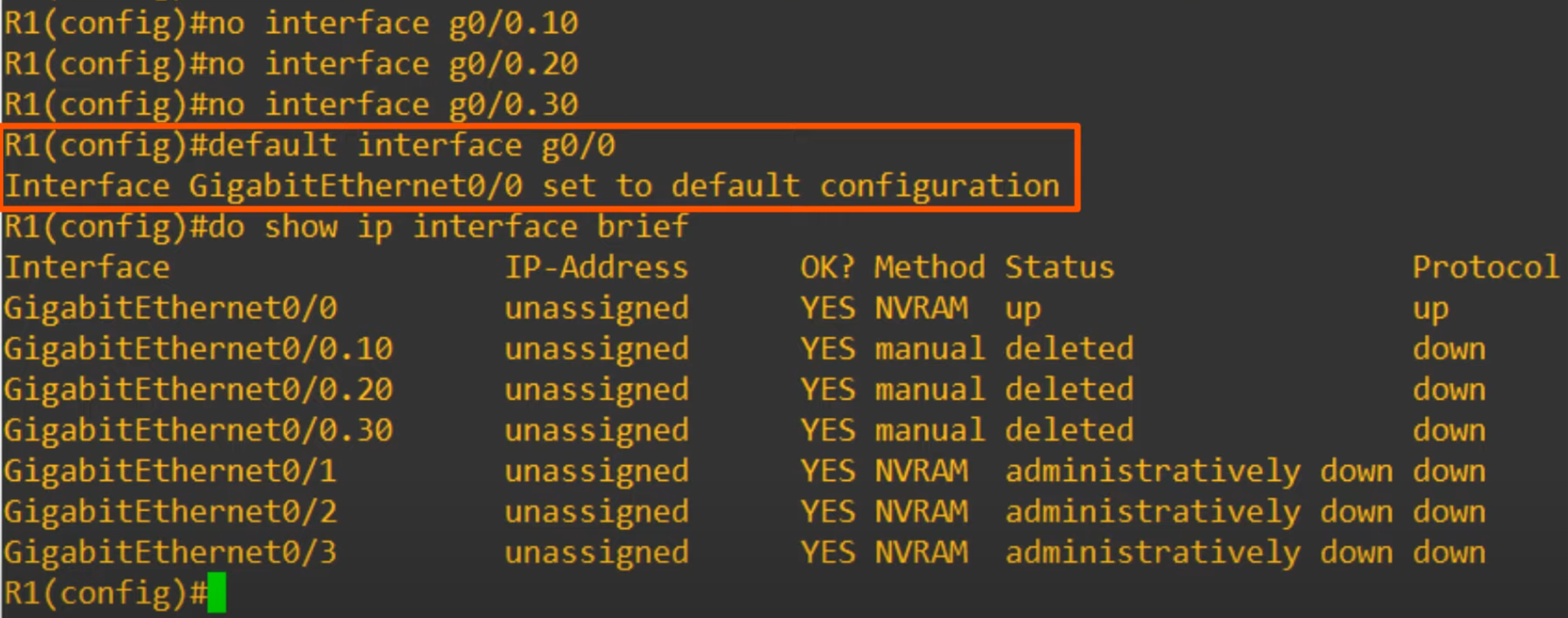Click the GigabitEthernet0/0.30 interface name

(198, 430)
